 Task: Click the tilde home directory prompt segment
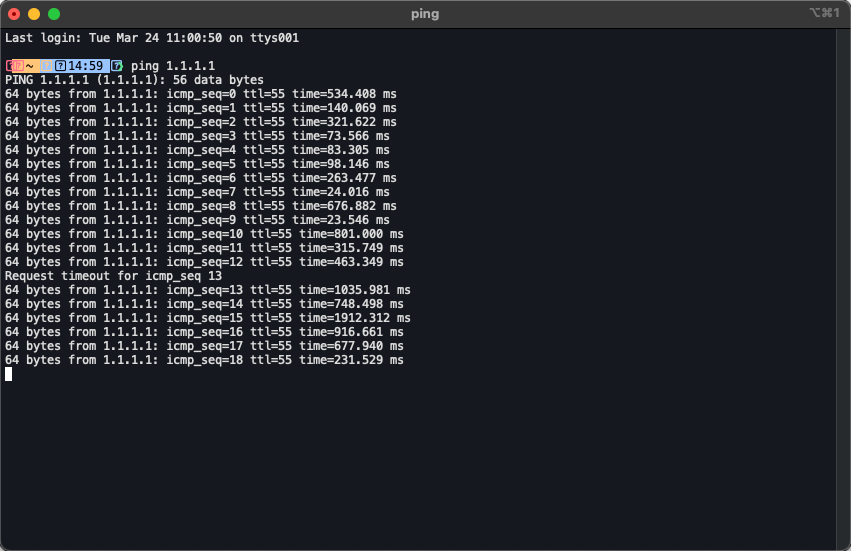point(29,66)
